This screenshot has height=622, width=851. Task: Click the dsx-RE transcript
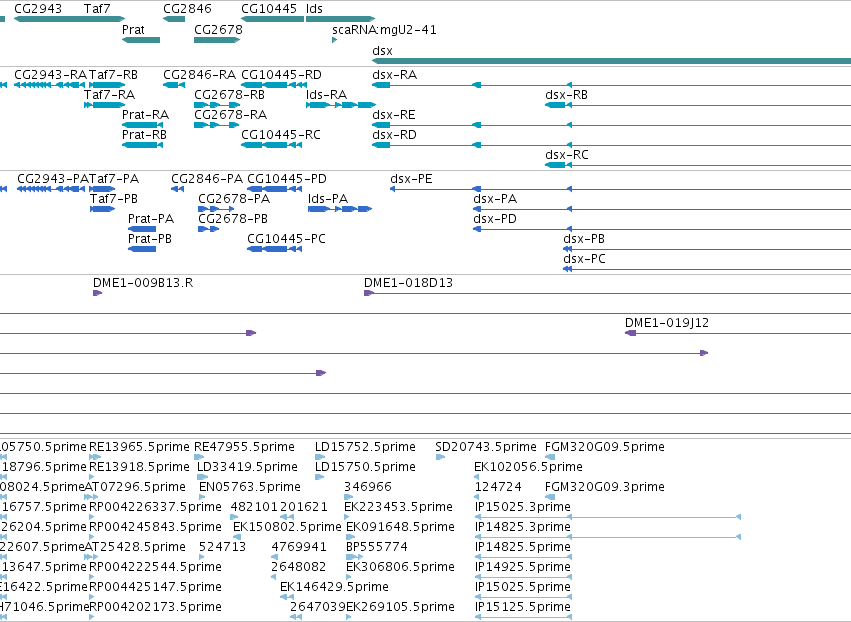[x=612, y=125]
